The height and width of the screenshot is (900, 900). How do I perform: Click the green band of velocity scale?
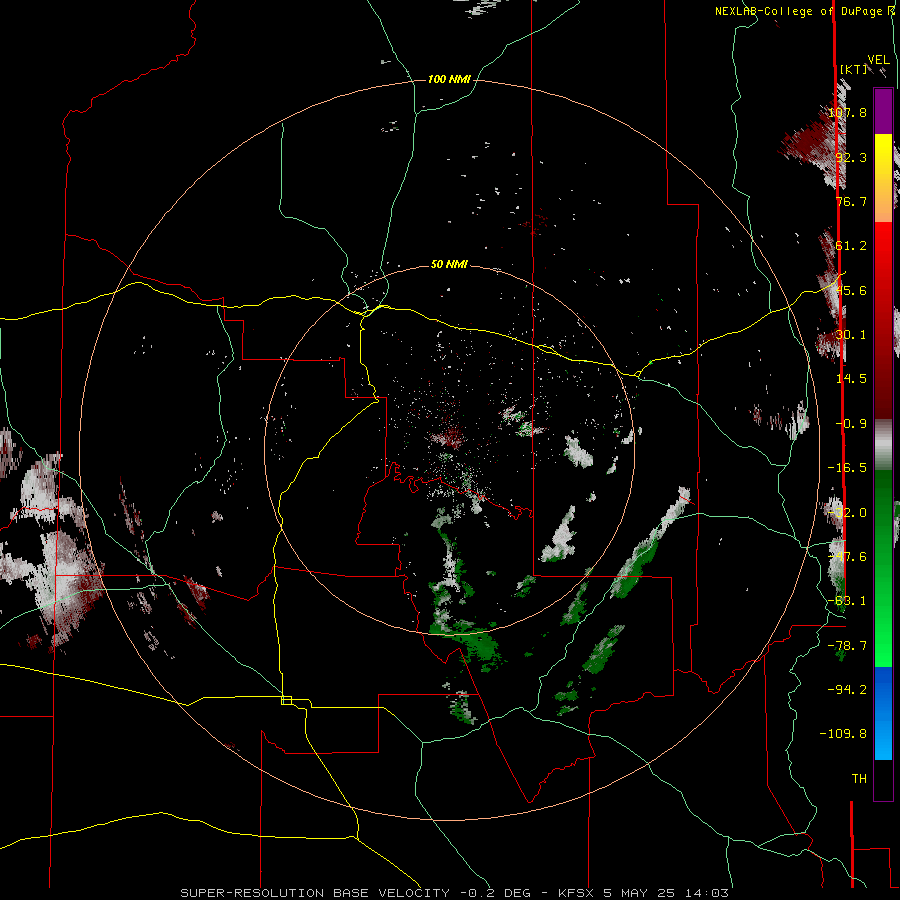point(883,568)
